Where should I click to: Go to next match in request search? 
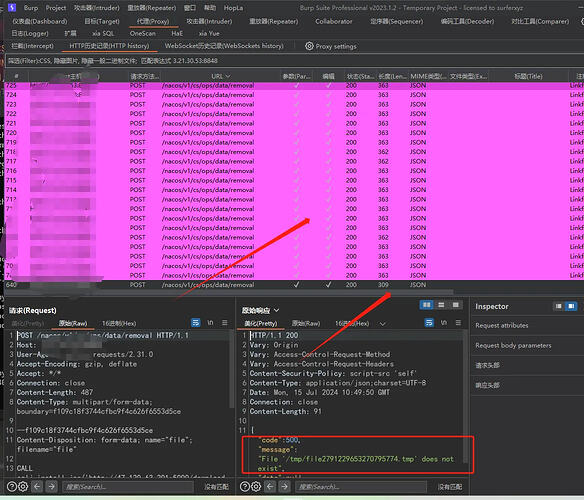tap(51, 486)
